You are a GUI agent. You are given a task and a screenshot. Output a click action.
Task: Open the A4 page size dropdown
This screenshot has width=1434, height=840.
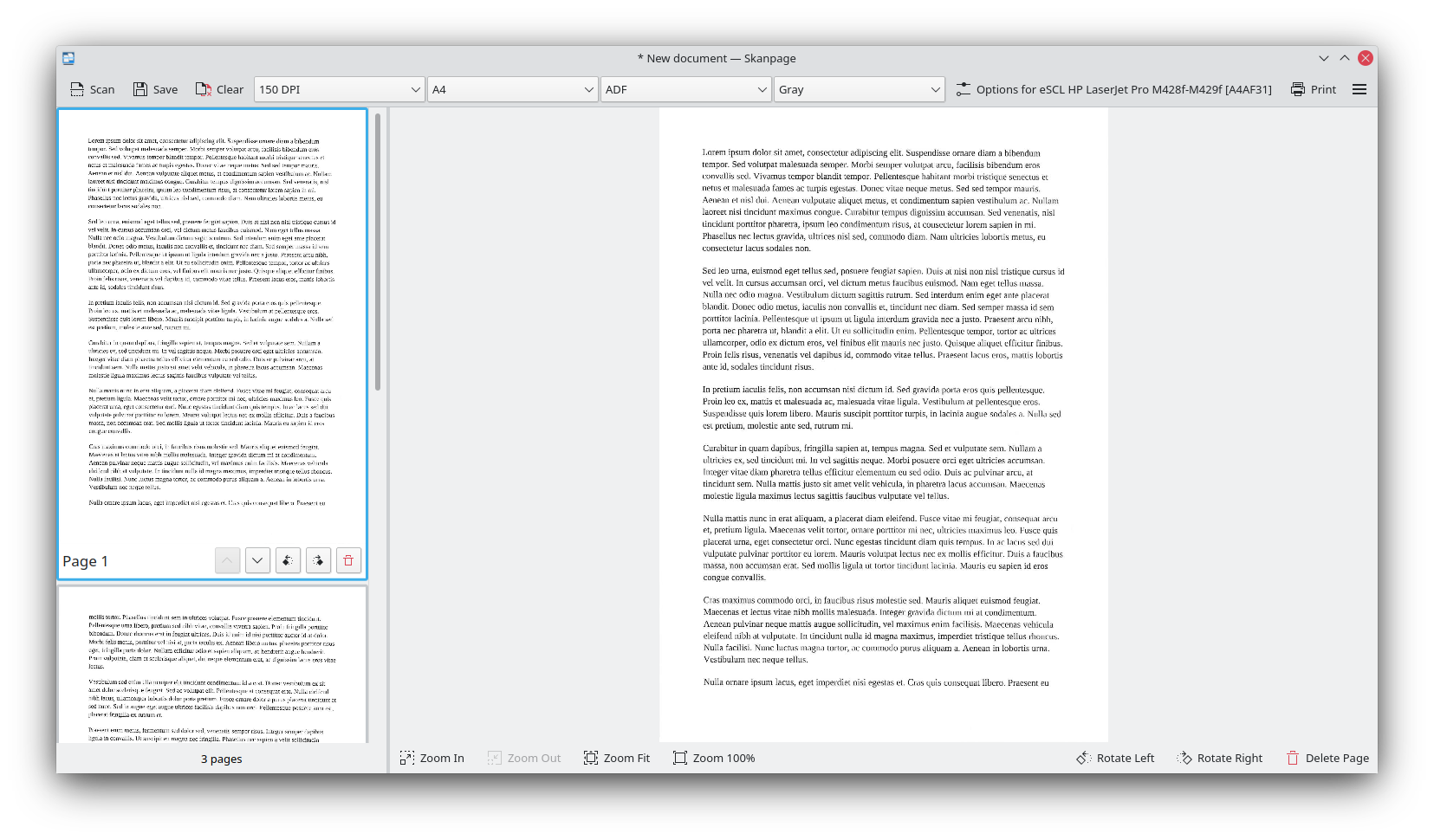point(512,89)
